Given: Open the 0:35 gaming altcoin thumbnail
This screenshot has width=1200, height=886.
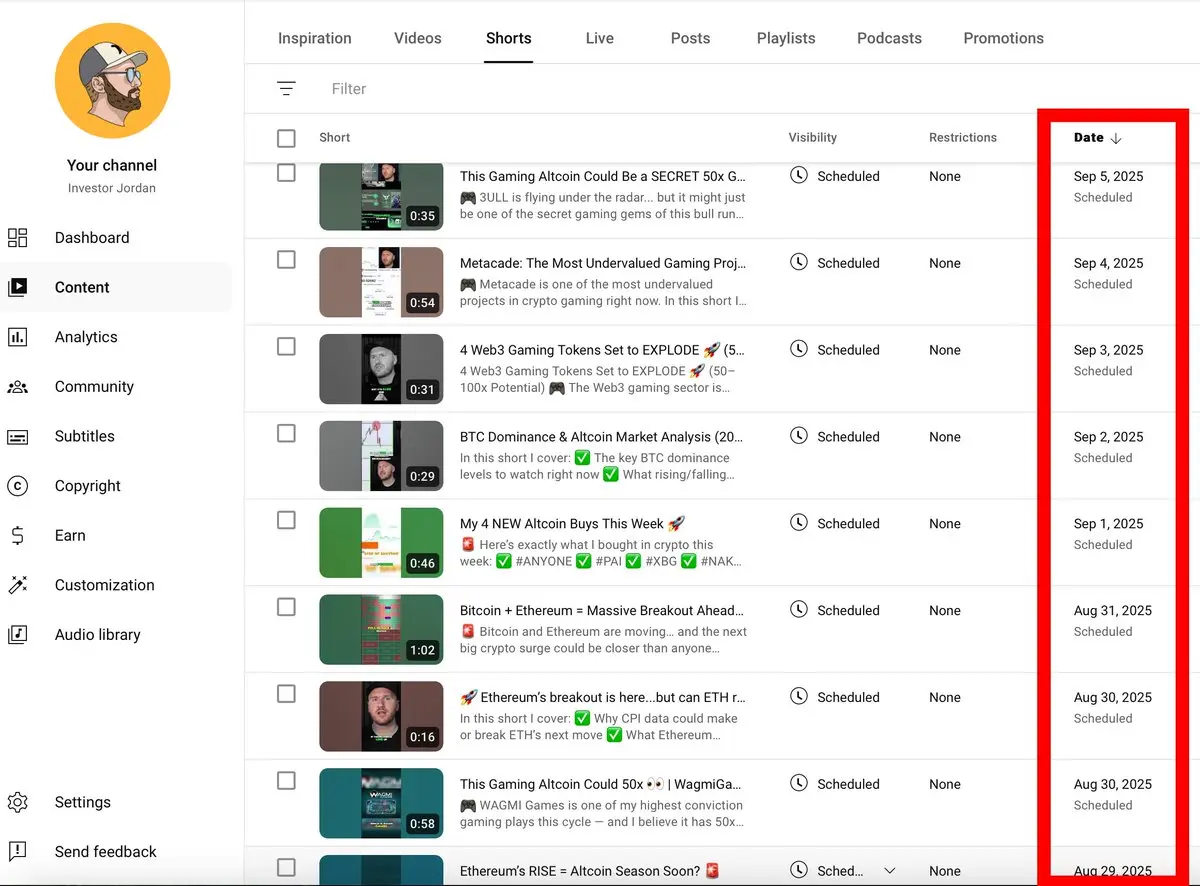Looking at the screenshot, I should 381,197.
